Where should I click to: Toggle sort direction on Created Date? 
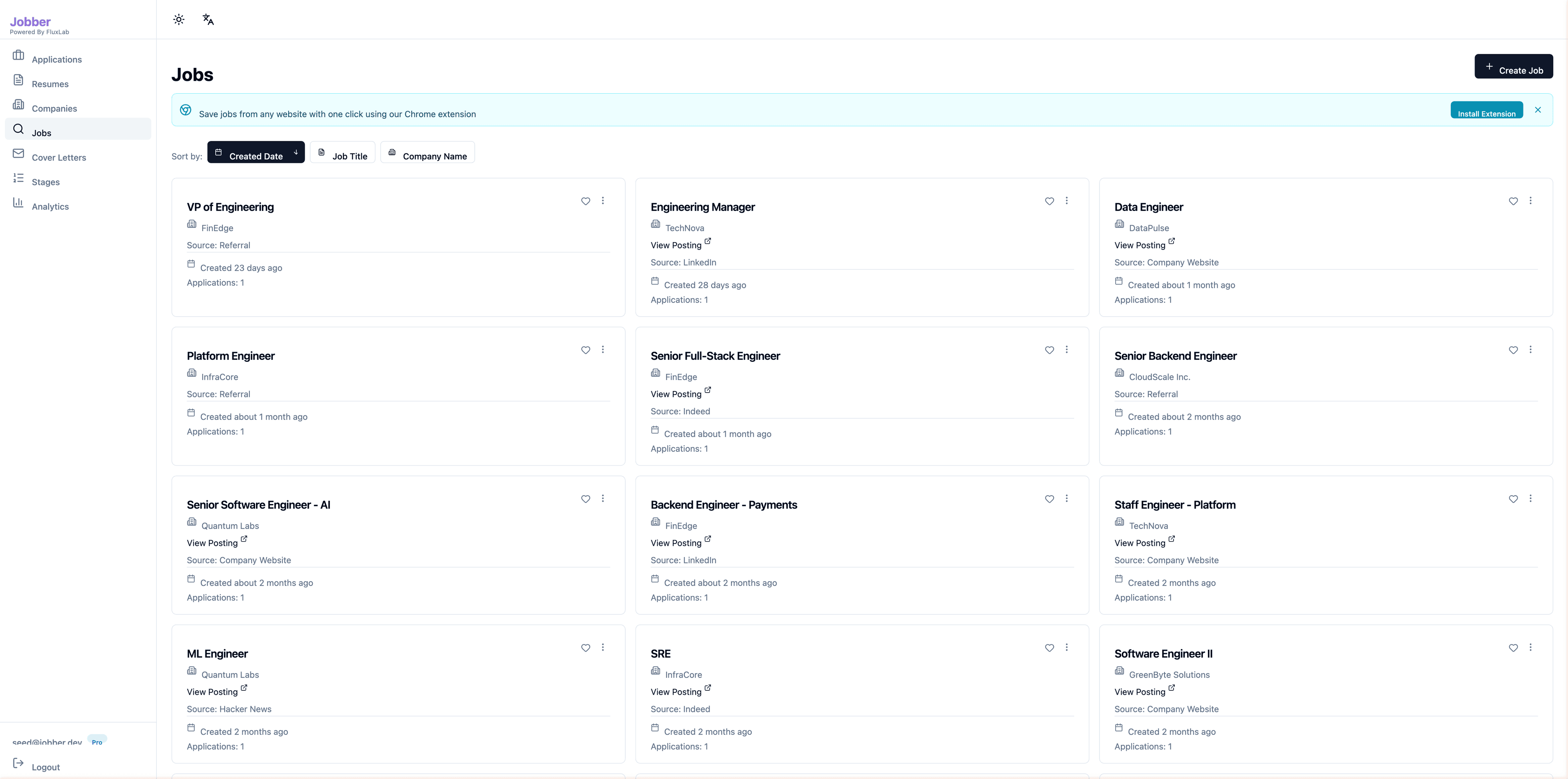296,152
